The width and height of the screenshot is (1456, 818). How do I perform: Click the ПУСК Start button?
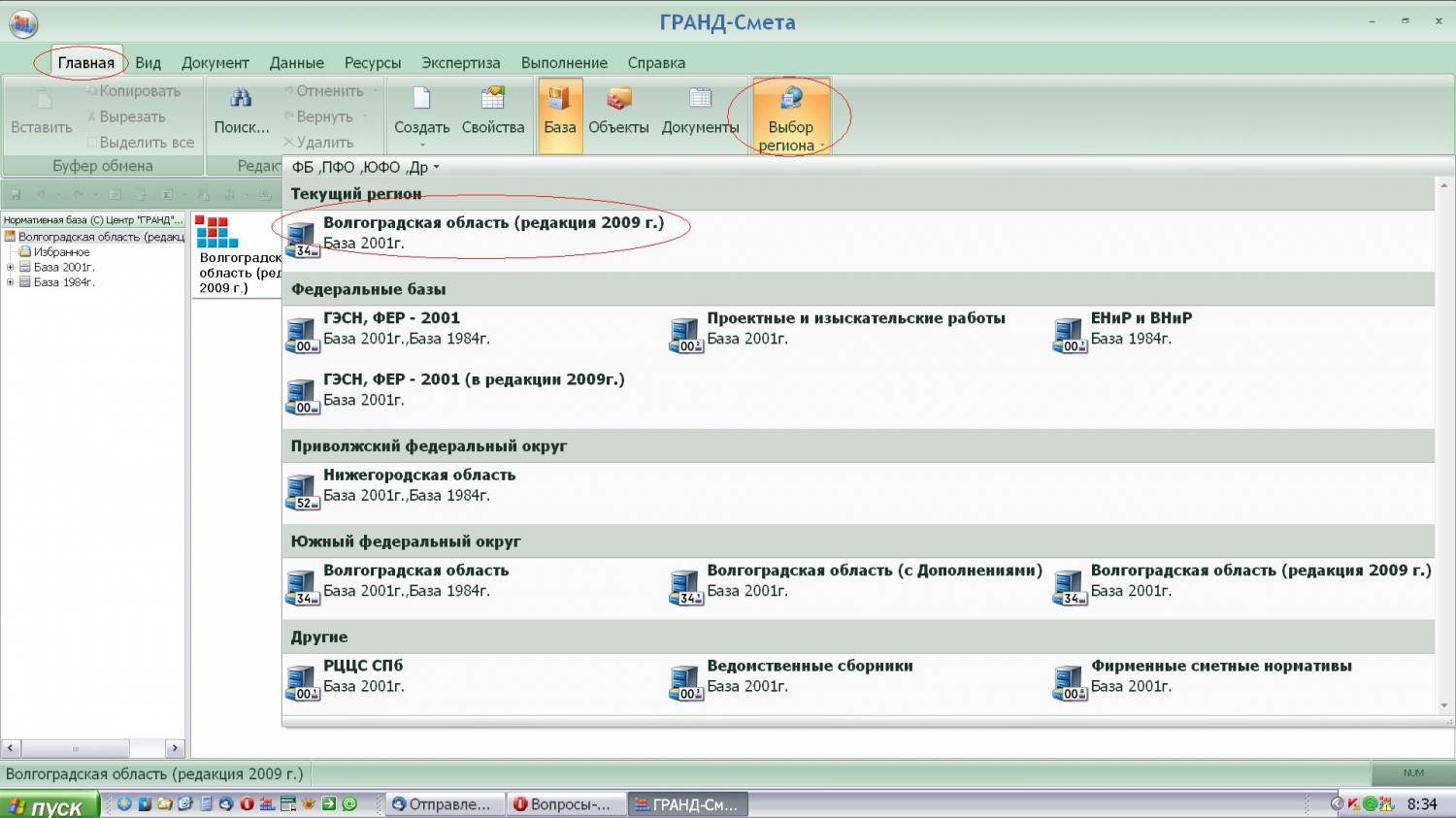[49, 806]
